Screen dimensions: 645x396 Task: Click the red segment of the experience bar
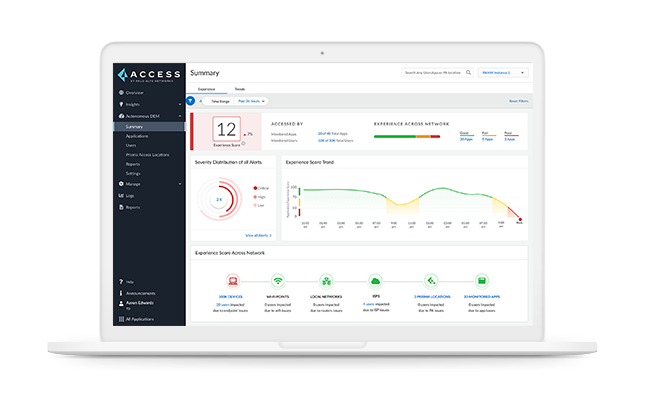pos(435,137)
